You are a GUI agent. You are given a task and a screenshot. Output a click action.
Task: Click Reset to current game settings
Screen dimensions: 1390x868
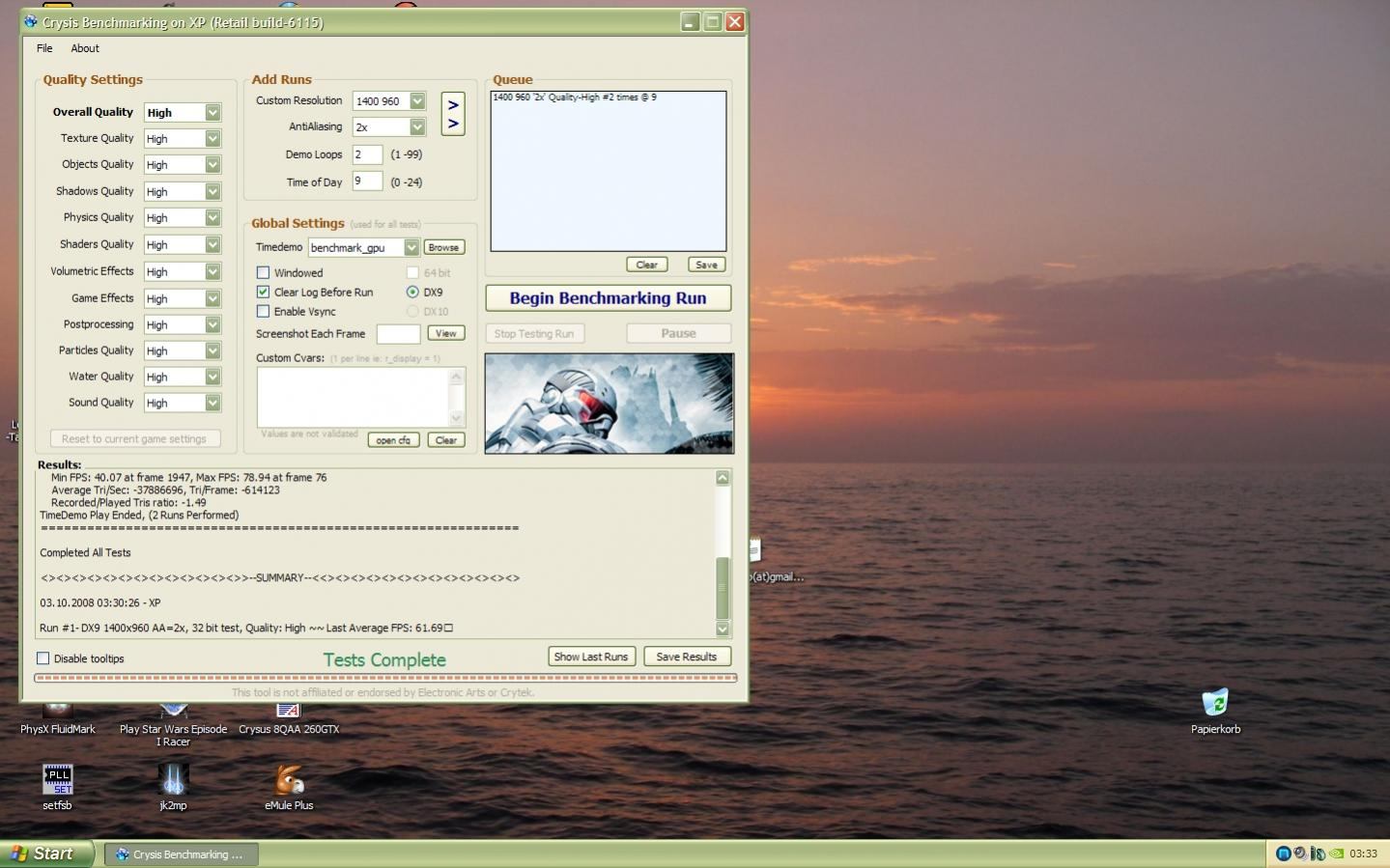(x=134, y=439)
